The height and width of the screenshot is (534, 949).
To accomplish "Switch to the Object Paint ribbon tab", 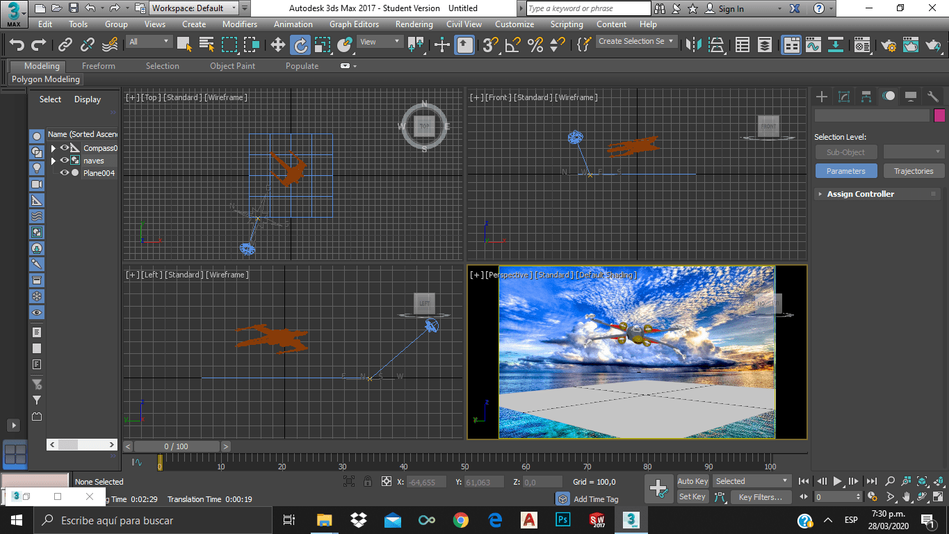I will click(x=232, y=66).
